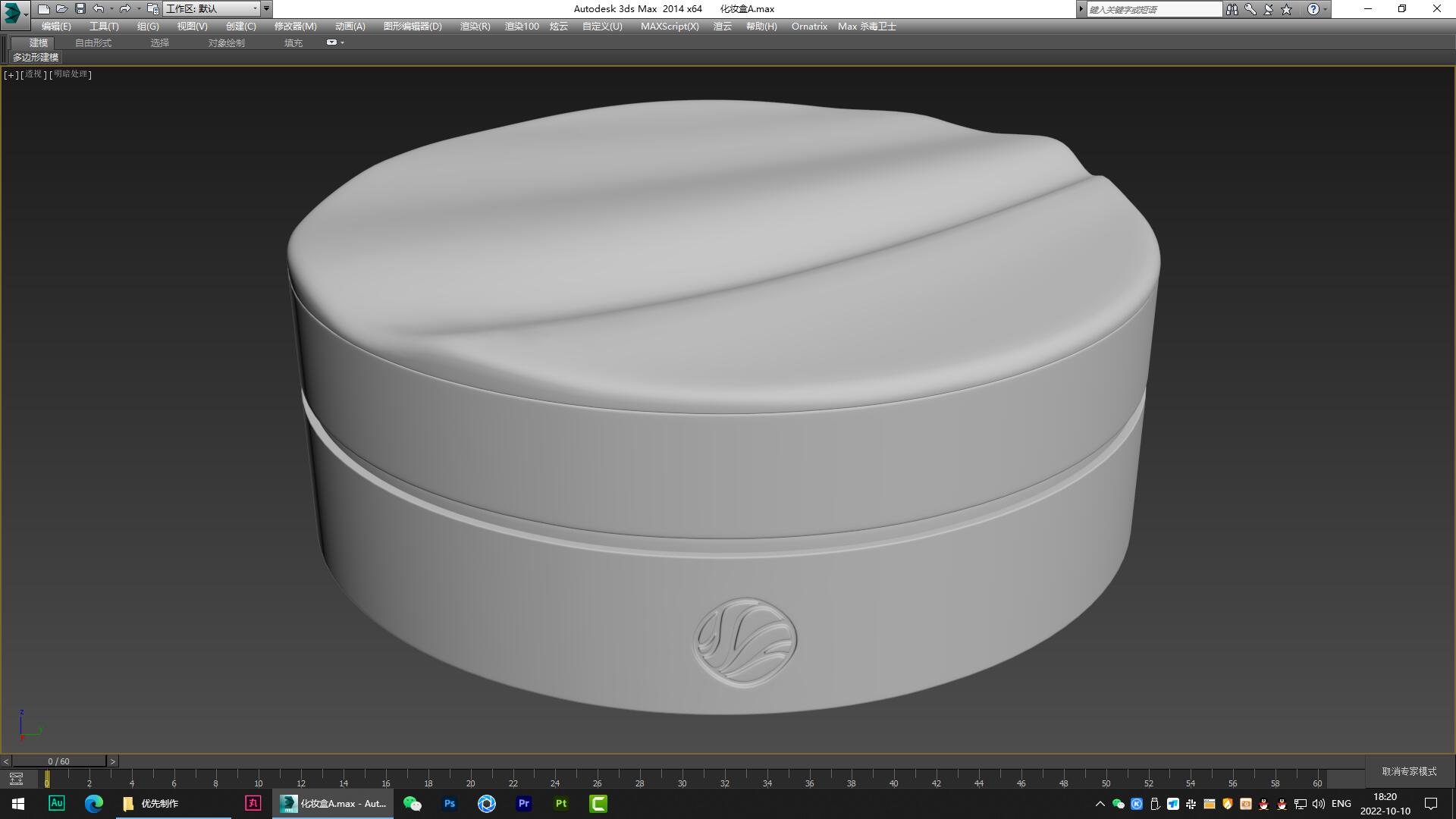Viewport: 1456px width, 819px height.
Task: Advance one frame with the > arrow
Action: 112,761
